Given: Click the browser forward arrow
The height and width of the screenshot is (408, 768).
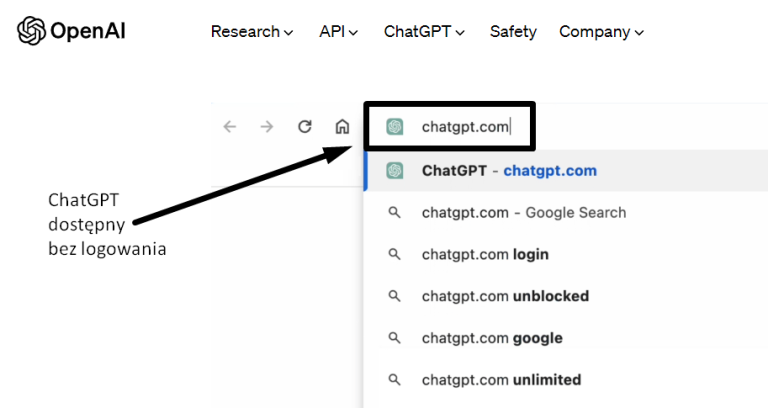Looking at the screenshot, I should coord(267,127).
